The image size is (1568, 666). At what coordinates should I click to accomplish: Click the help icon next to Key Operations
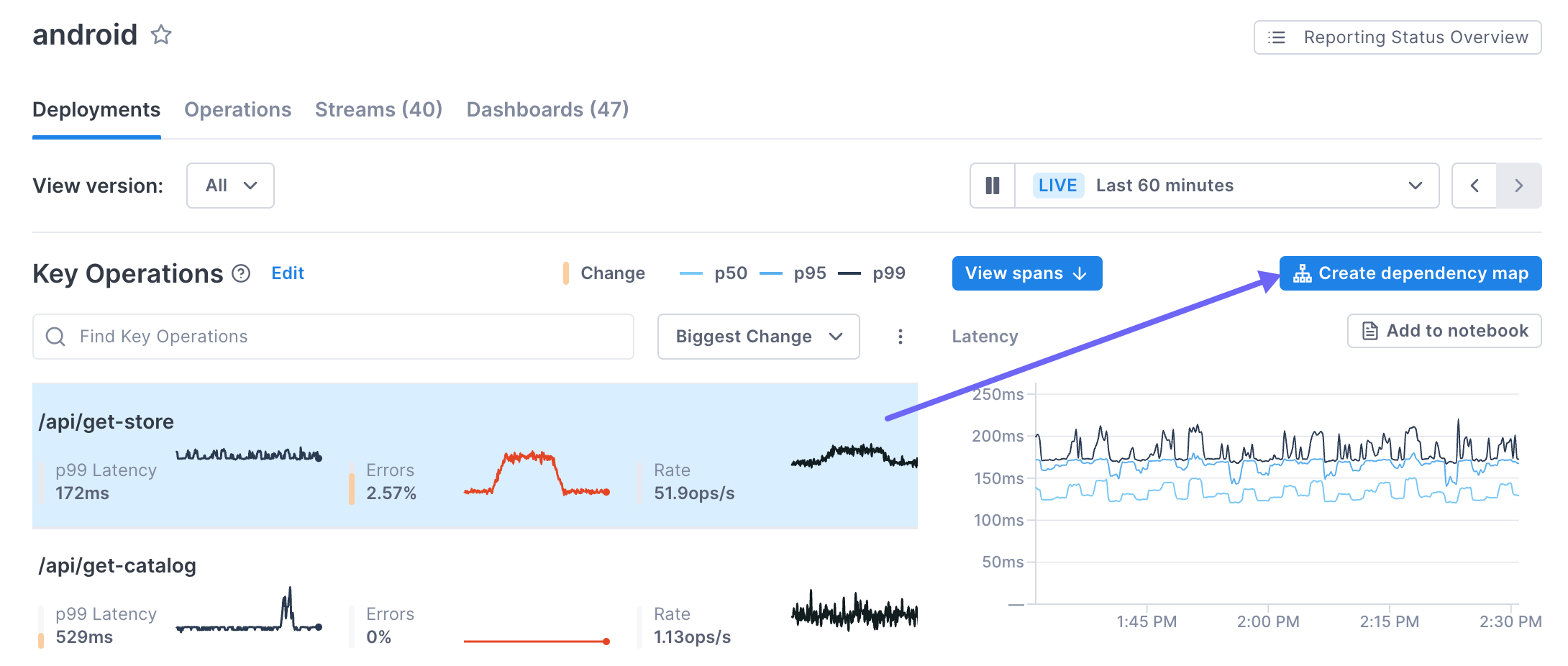click(x=240, y=273)
